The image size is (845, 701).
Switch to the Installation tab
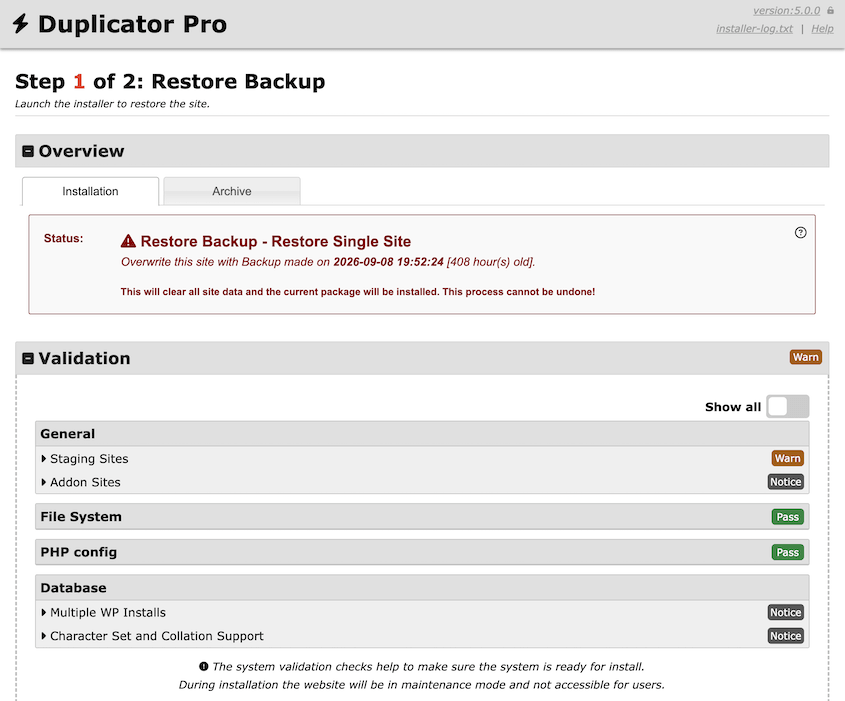pos(91,191)
